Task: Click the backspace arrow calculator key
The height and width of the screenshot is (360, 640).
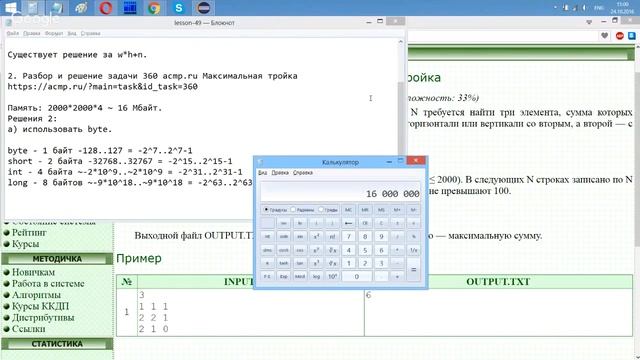Action: (348, 223)
